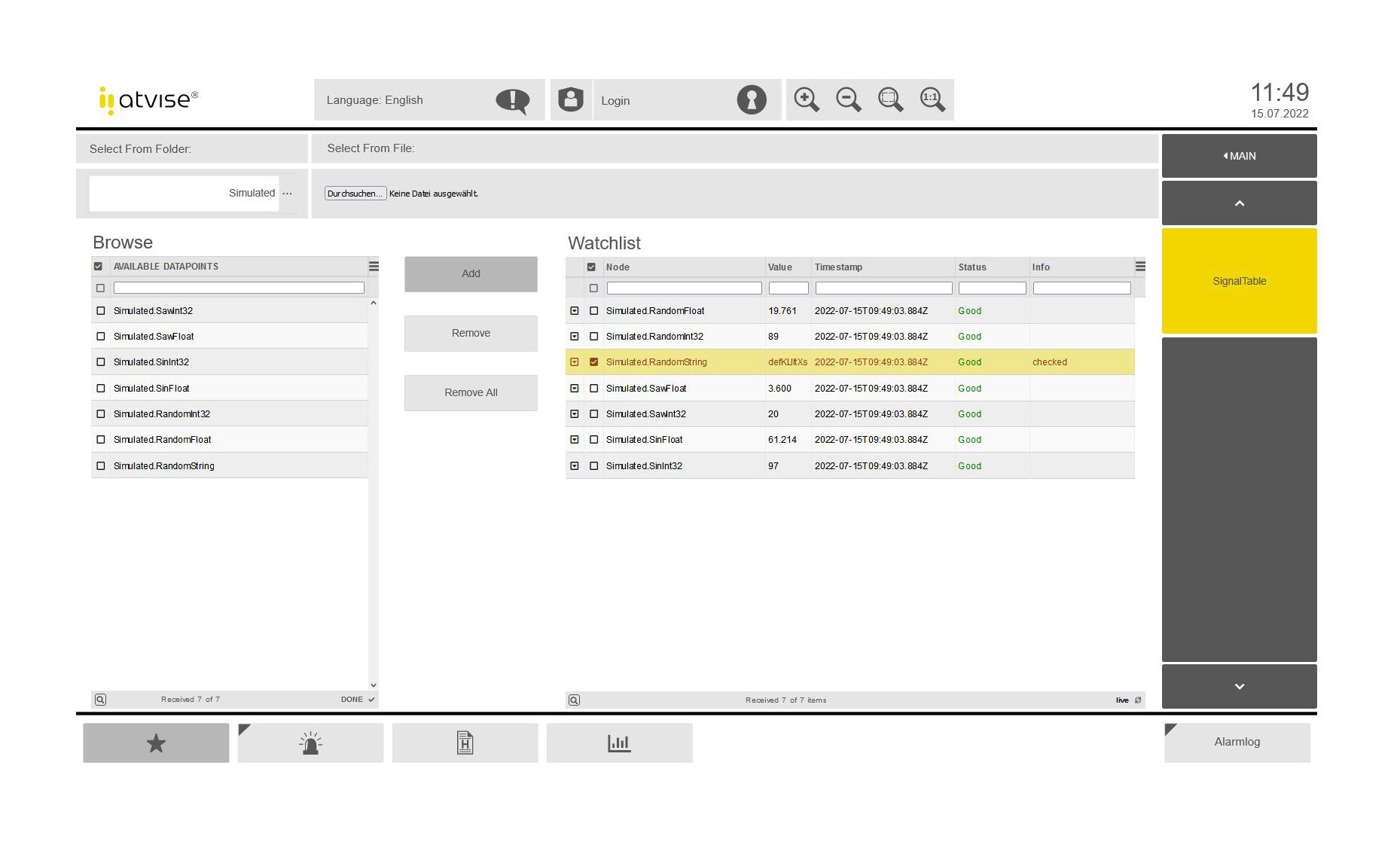Click the login keyhole icon
Viewport: 1400px width, 845px height.
tap(751, 100)
